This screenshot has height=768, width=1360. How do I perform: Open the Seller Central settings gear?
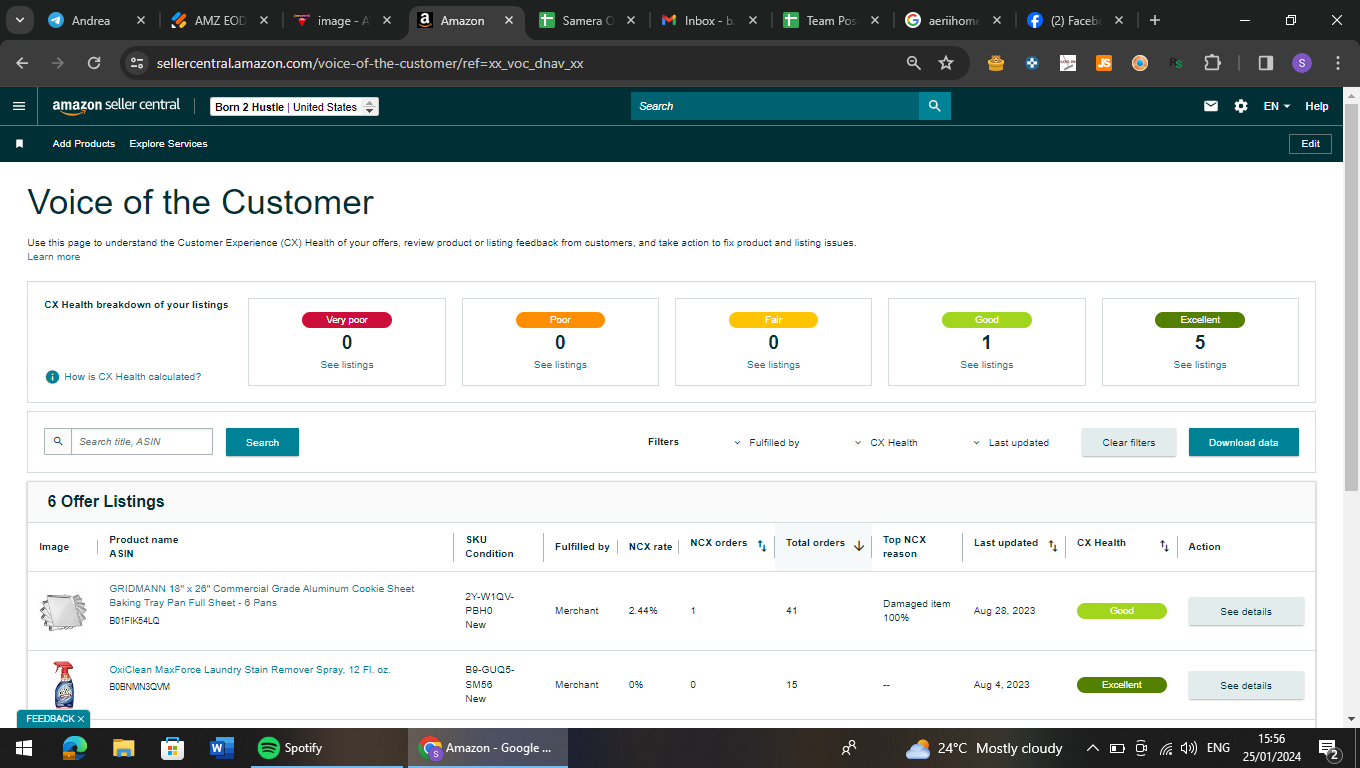[1241, 106]
